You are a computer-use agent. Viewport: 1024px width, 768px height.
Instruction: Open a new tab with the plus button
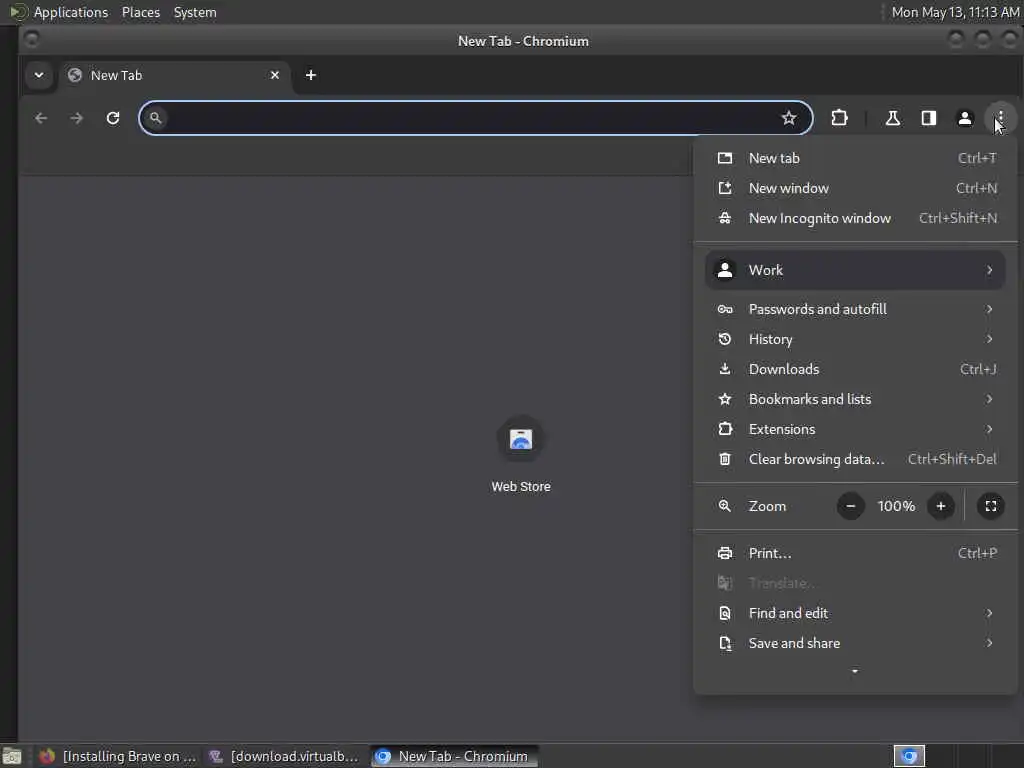tap(311, 75)
